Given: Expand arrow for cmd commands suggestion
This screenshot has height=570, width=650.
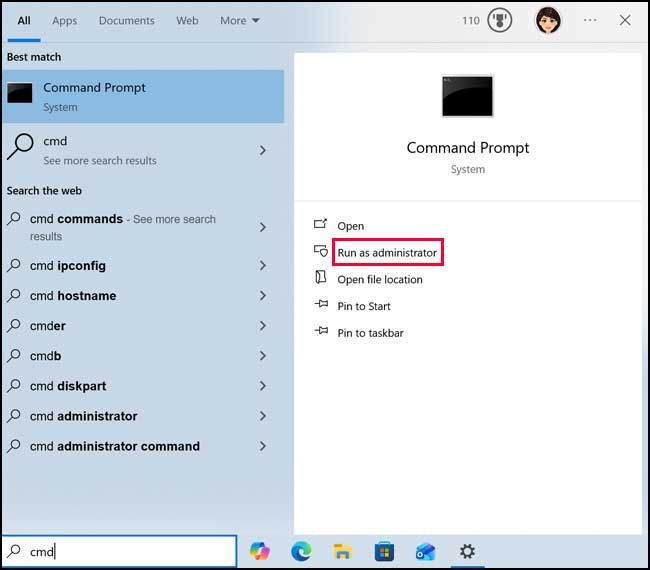Looking at the screenshot, I should pyautogui.click(x=262, y=227).
